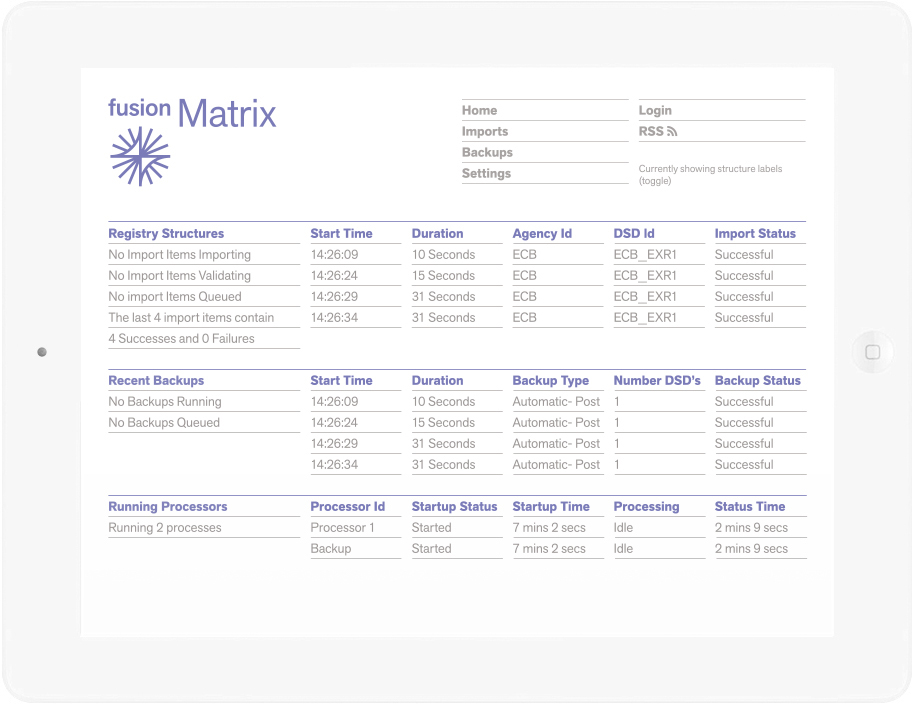Click the Login link
The width and height of the screenshot is (914, 705).
(x=655, y=111)
